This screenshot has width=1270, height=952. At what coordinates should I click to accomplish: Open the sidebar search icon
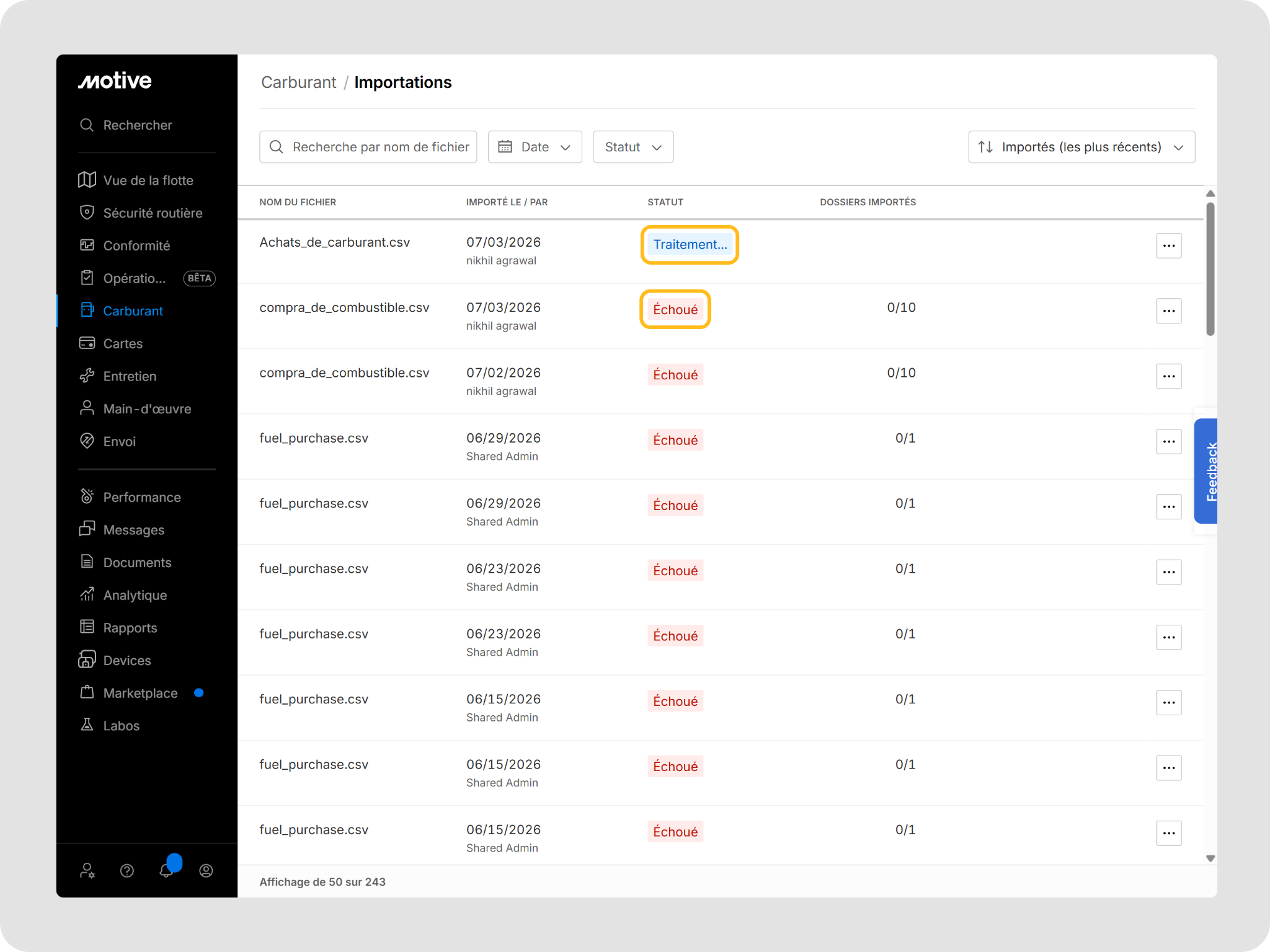[x=87, y=125]
